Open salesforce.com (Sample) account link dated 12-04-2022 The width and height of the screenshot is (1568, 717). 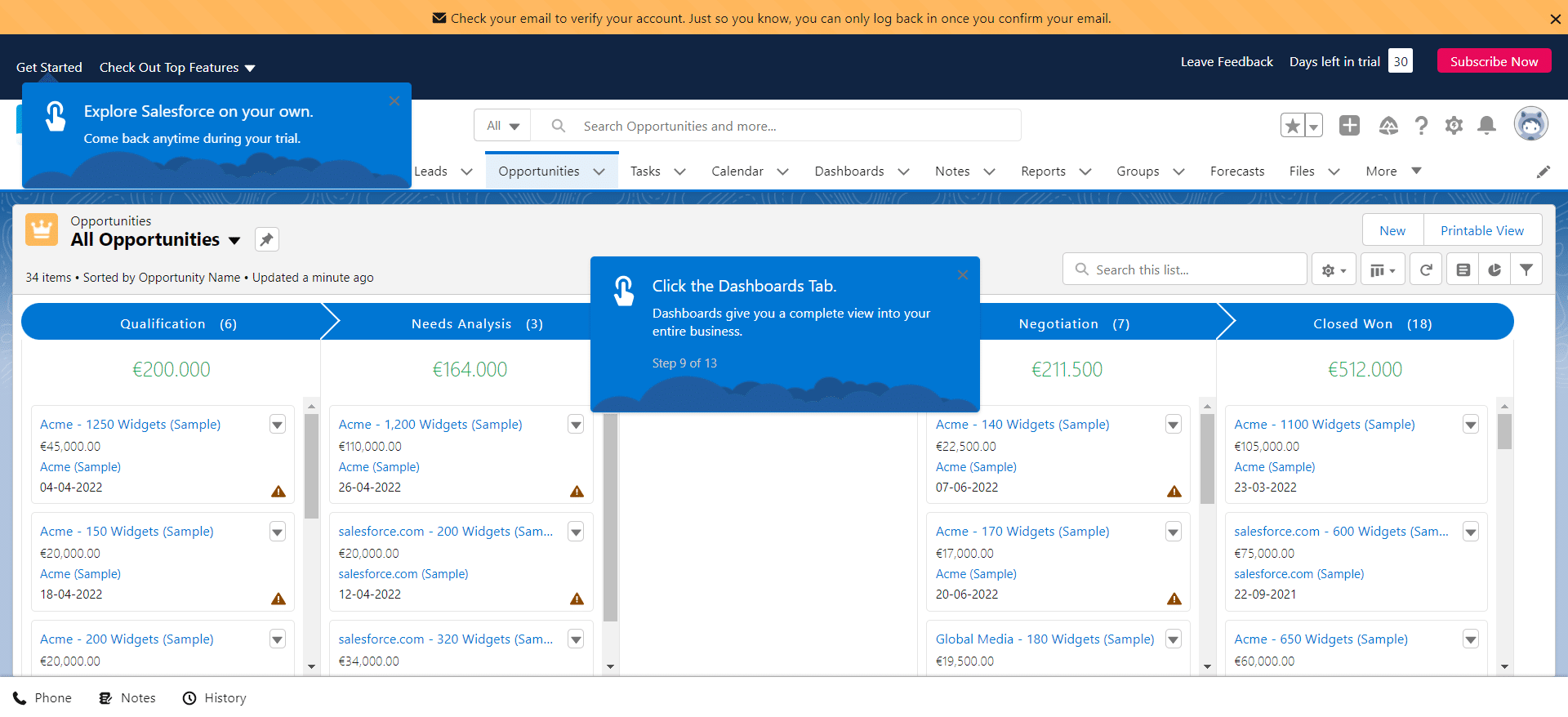point(403,574)
